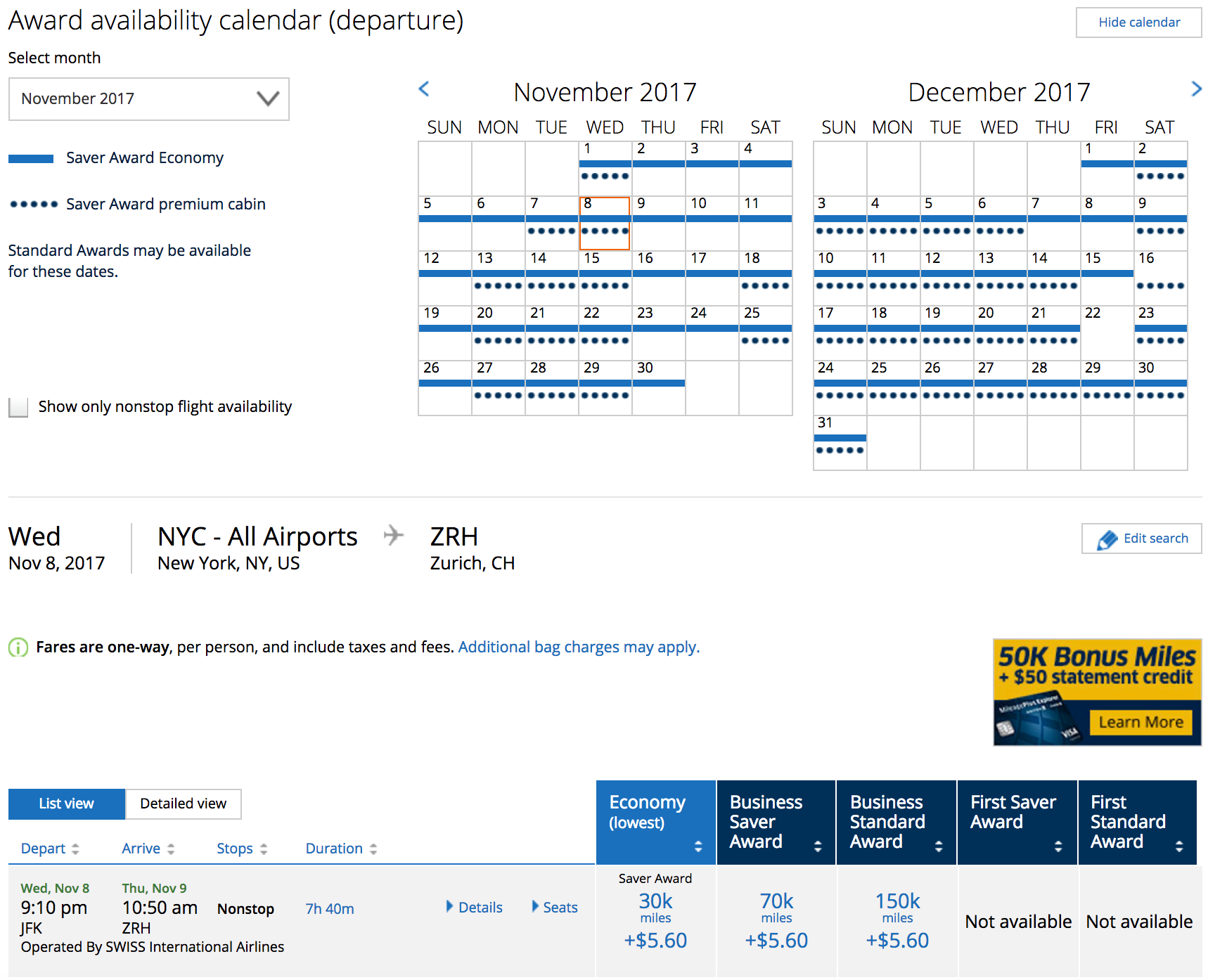Go to next month with right arrow
This screenshot has width=1208, height=980.
click(x=1196, y=89)
